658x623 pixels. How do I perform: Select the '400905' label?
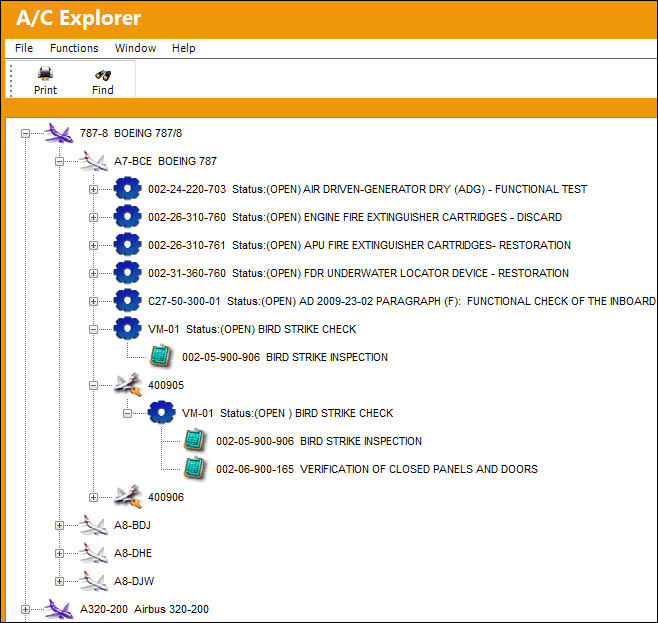166,385
